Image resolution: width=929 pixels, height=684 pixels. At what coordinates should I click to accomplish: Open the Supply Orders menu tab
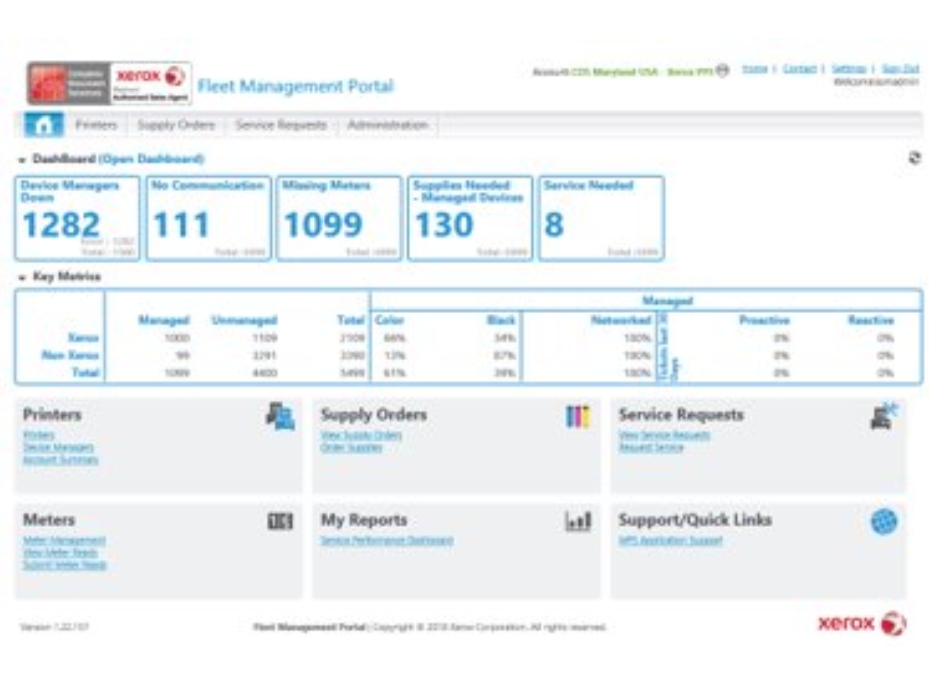[176, 124]
